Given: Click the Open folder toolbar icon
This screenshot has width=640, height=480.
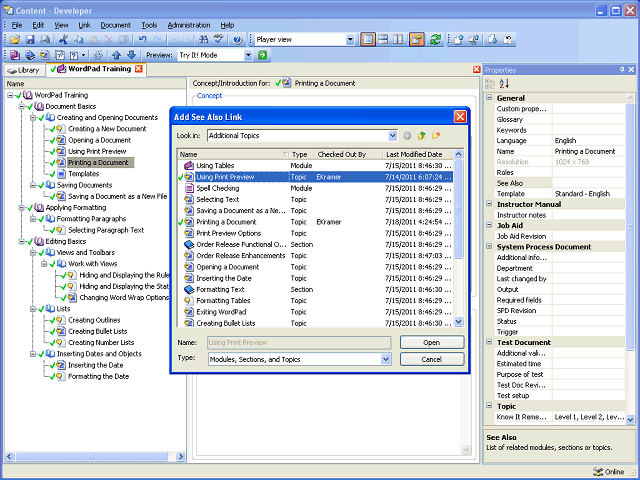Looking at the screenshot, I should (x=15, y=40).
